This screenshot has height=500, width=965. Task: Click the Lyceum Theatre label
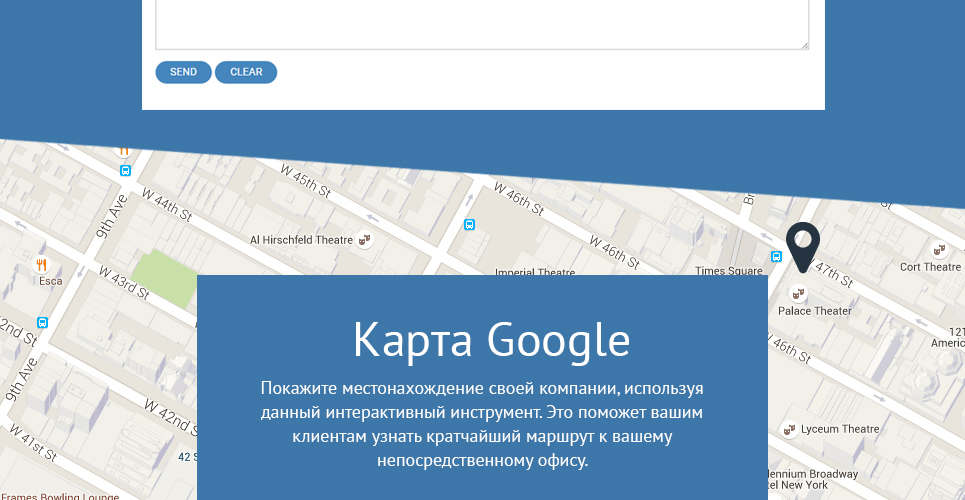click(840, 429)
